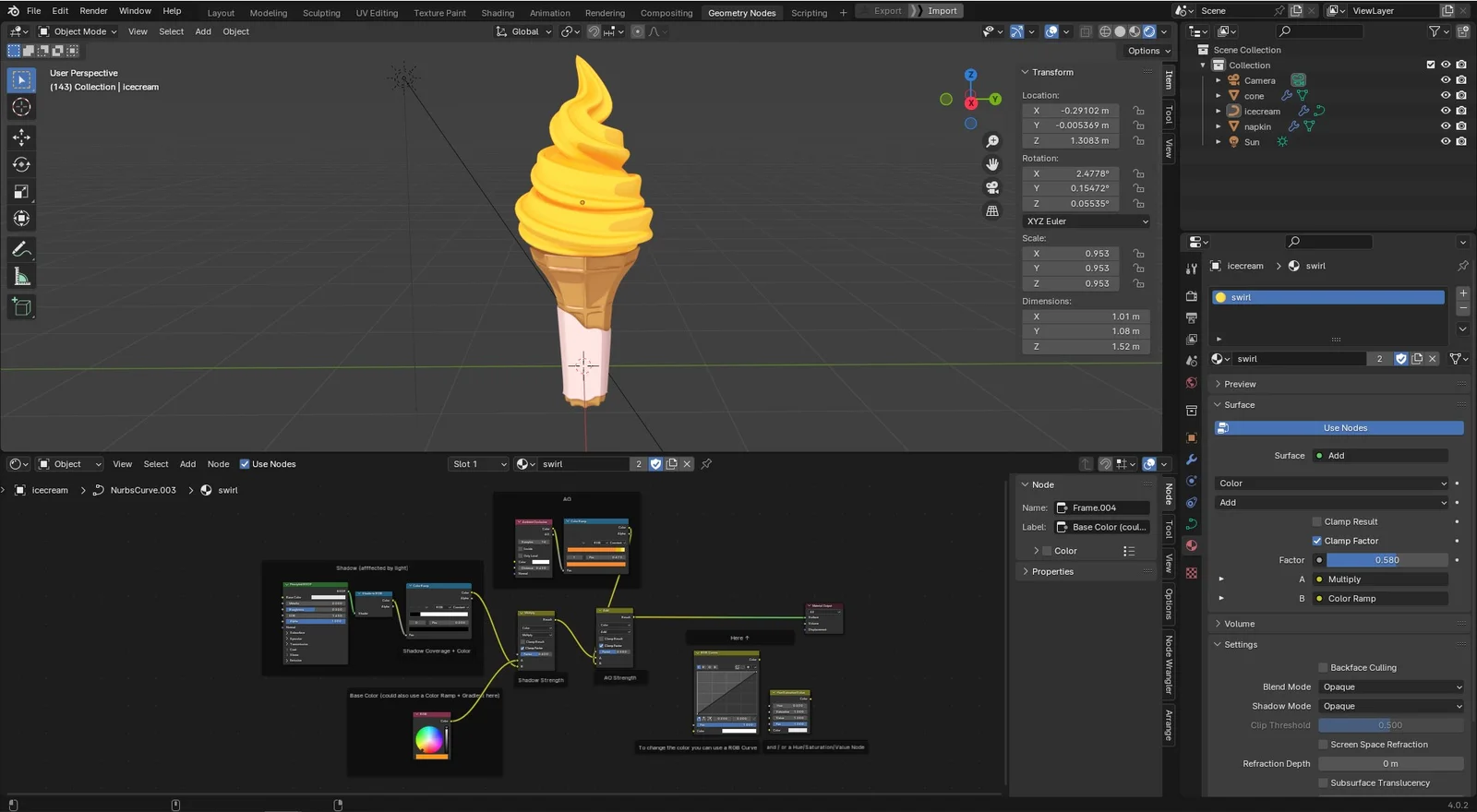This screenshot has width=1477, height=812.
Task: Switch to the Shading workspace tab
Action: coord(498,13)
